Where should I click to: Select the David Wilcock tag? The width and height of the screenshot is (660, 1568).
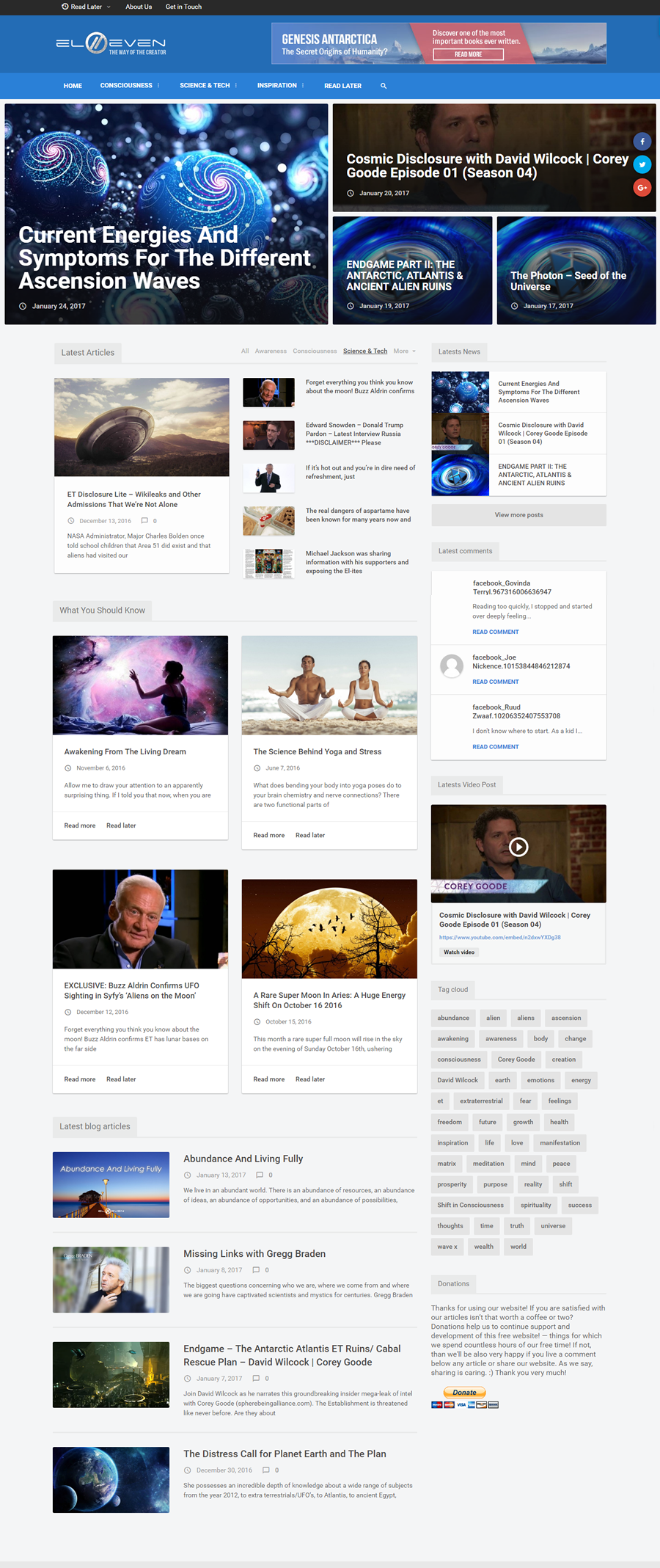pos(458,1080)
